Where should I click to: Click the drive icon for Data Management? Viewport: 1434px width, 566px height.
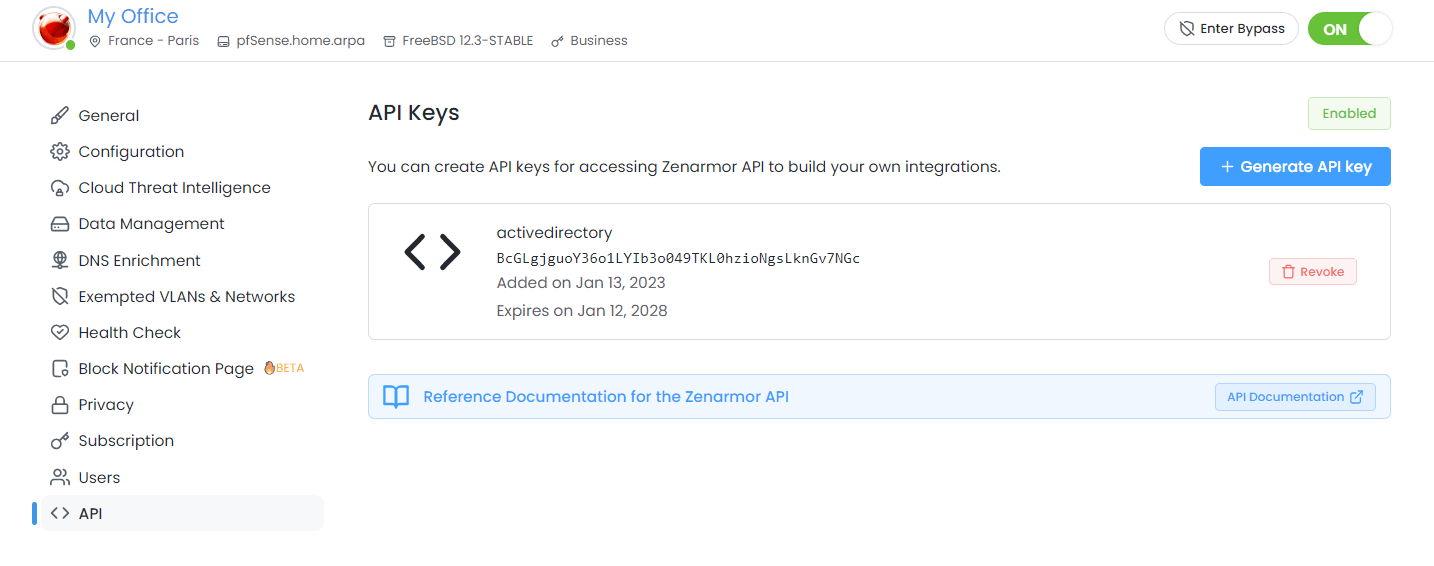tap(60, 224)
